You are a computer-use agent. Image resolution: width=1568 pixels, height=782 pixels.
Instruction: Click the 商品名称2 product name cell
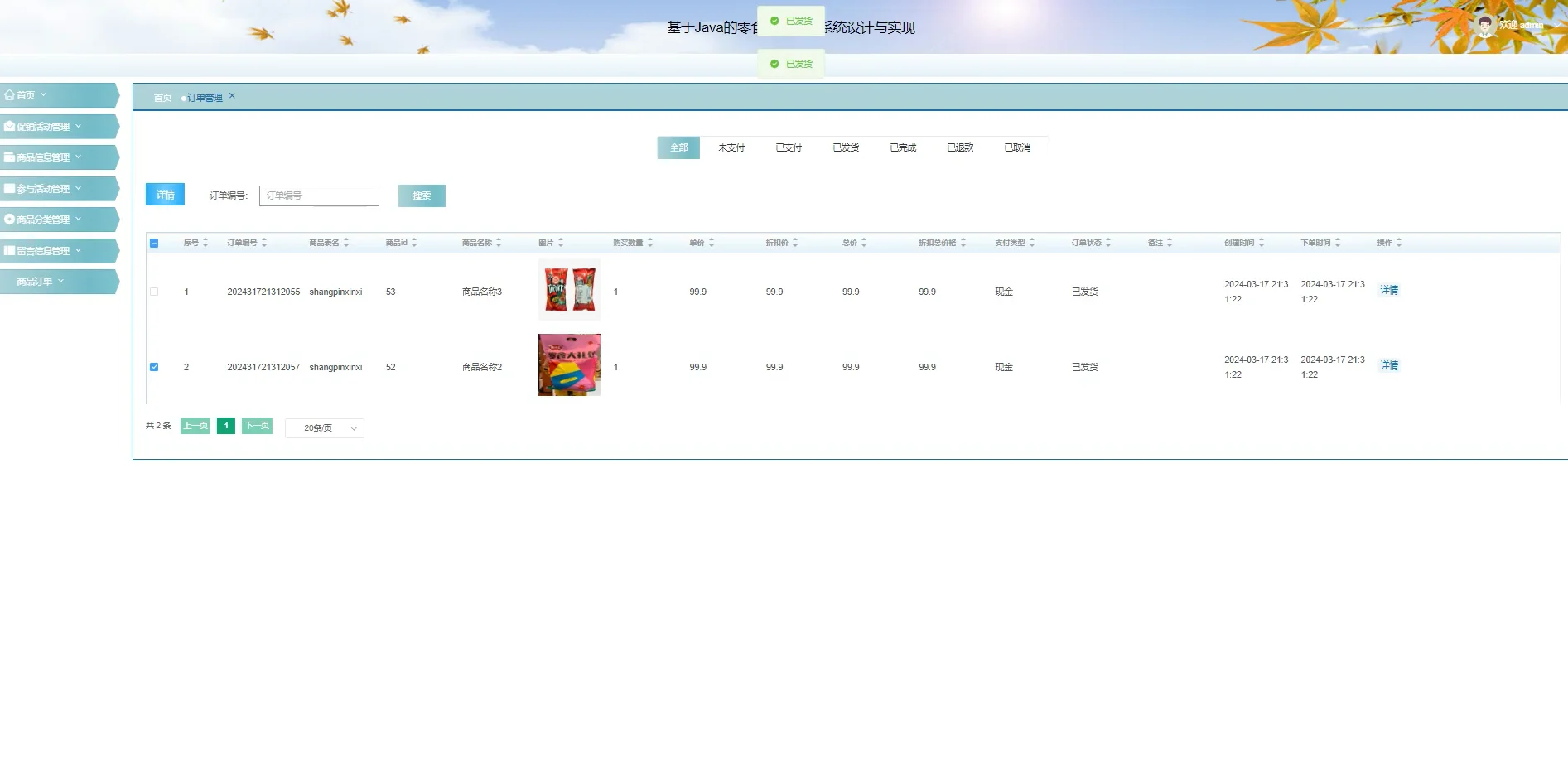click(x=482, y=367)
